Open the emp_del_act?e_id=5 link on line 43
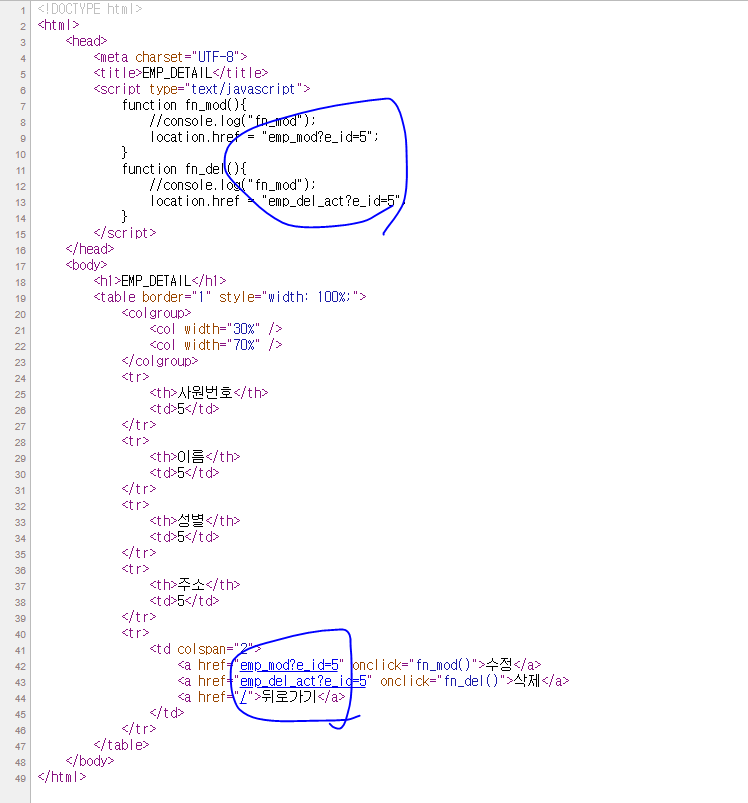Image resolution: width=748 pixels, height=803 pixels. 303,681
